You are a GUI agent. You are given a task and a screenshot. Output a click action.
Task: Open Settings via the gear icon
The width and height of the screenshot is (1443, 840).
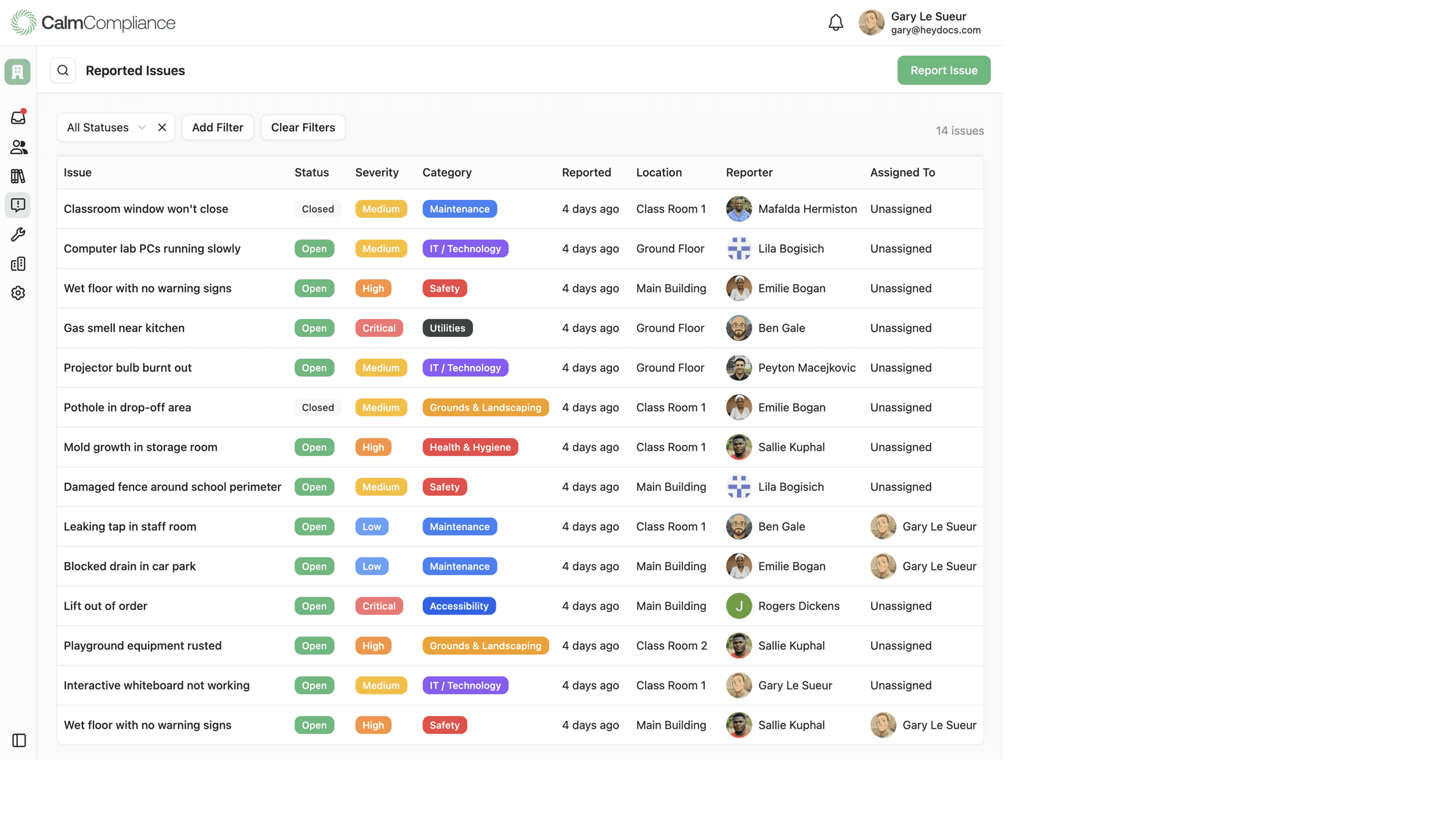[x=18, y=292]
